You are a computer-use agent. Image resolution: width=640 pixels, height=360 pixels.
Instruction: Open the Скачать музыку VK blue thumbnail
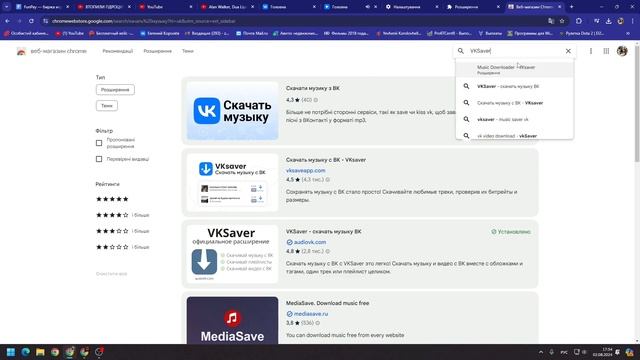tap(232, 111)
